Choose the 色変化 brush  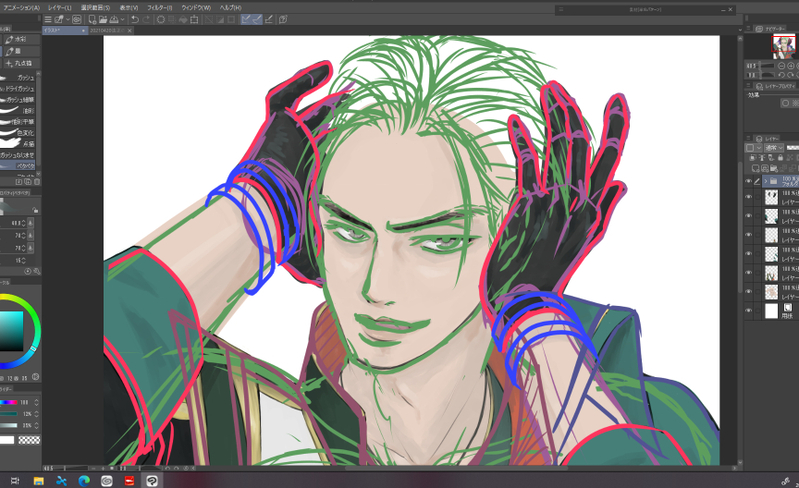point(18,133)
